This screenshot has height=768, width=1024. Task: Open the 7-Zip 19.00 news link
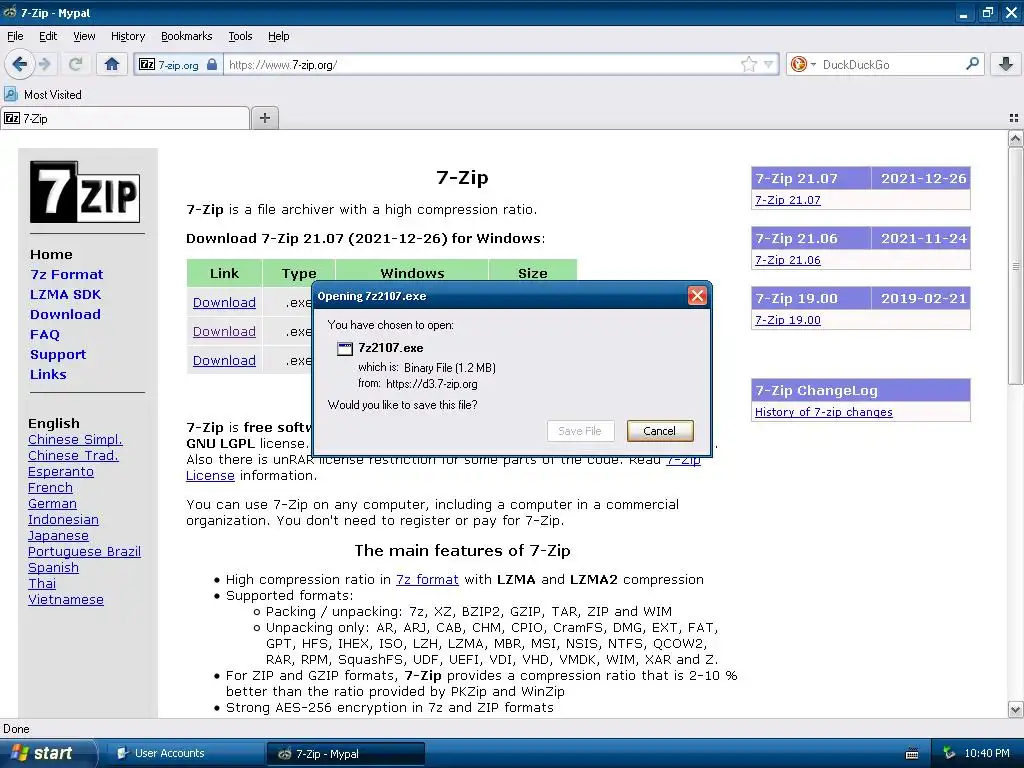click(x=788, y=320)
